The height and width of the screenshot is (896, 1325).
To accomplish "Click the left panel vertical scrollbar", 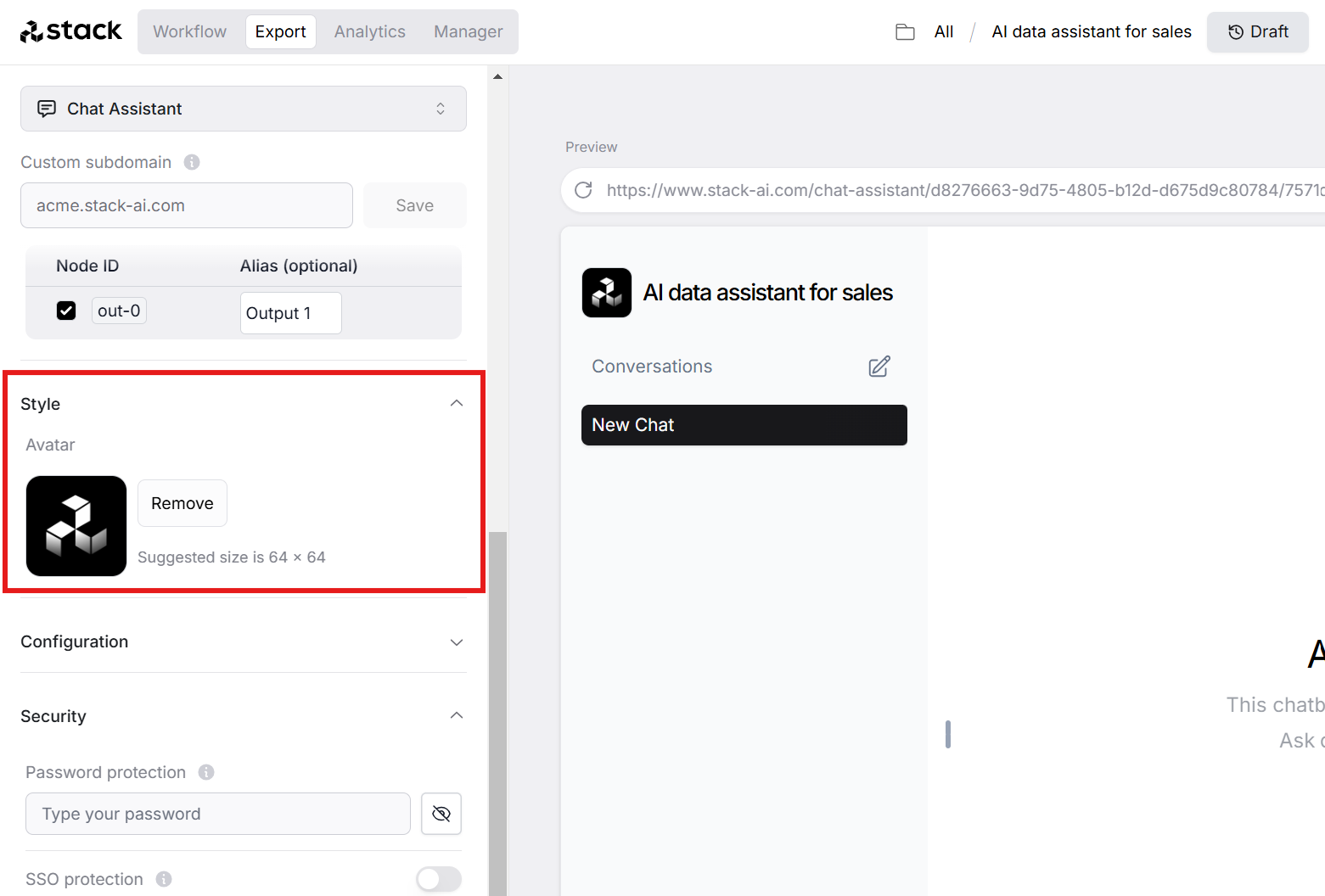I will (x=498, y=713).
